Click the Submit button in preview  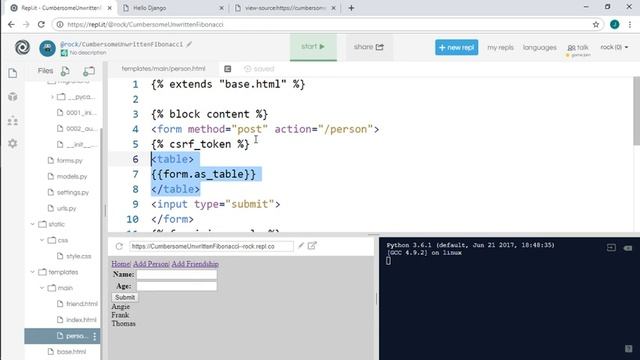tap(125, 297)
